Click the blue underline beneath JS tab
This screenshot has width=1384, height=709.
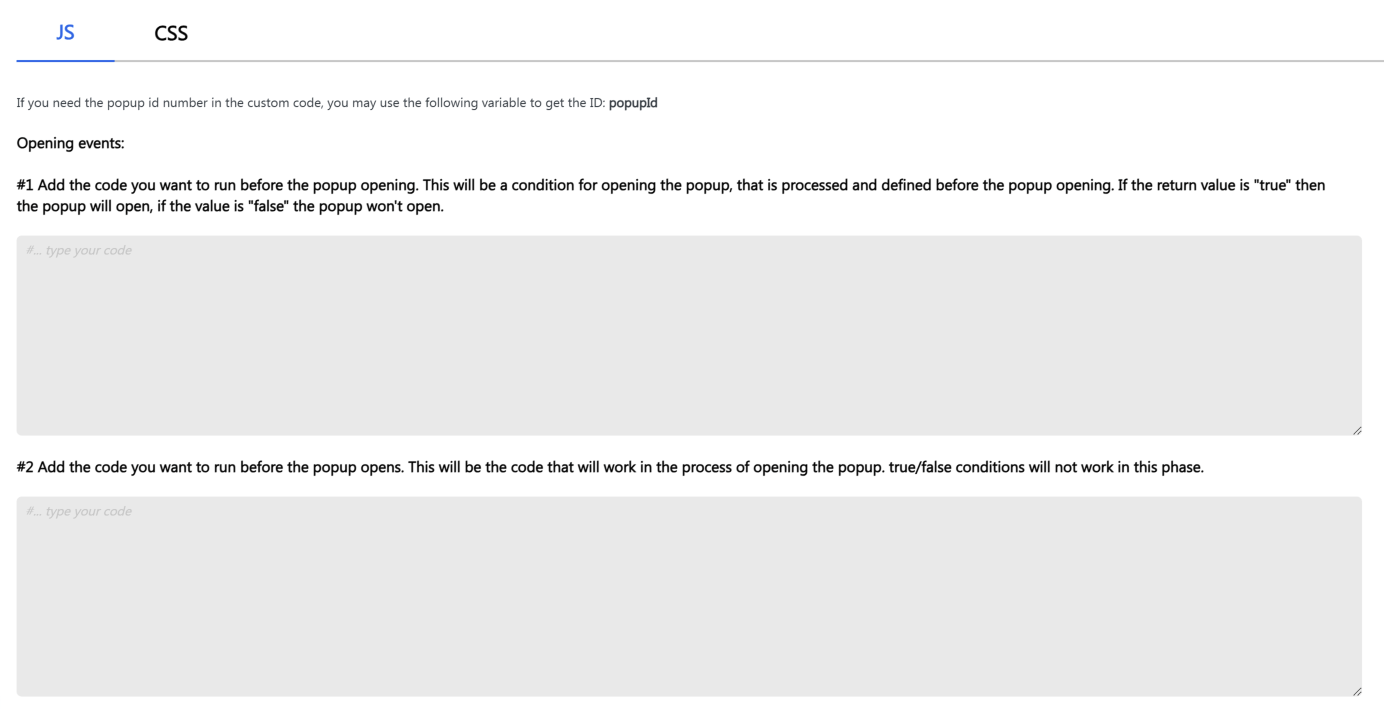tap(66, 60)
